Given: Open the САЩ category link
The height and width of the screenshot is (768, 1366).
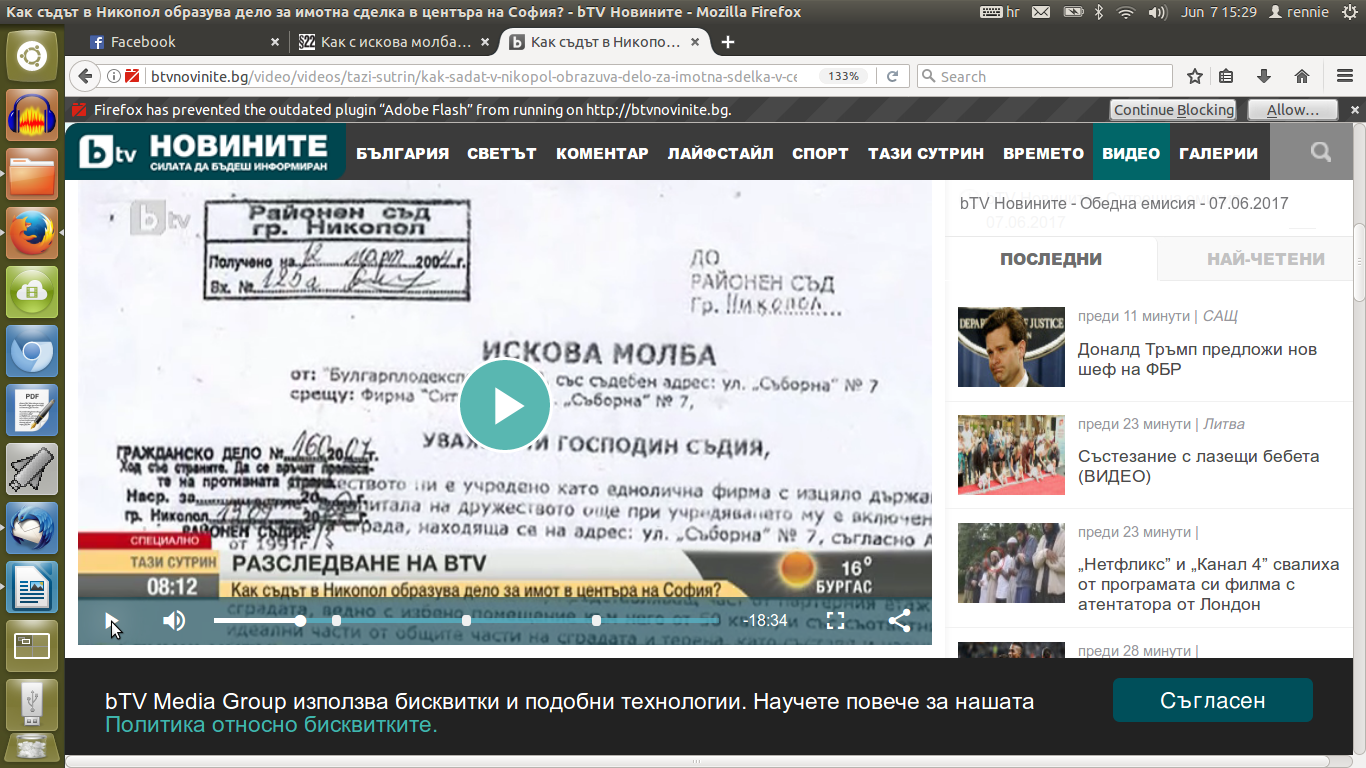Looking at the screenshot, I should pyautogui.click(x=1220, y=316).
